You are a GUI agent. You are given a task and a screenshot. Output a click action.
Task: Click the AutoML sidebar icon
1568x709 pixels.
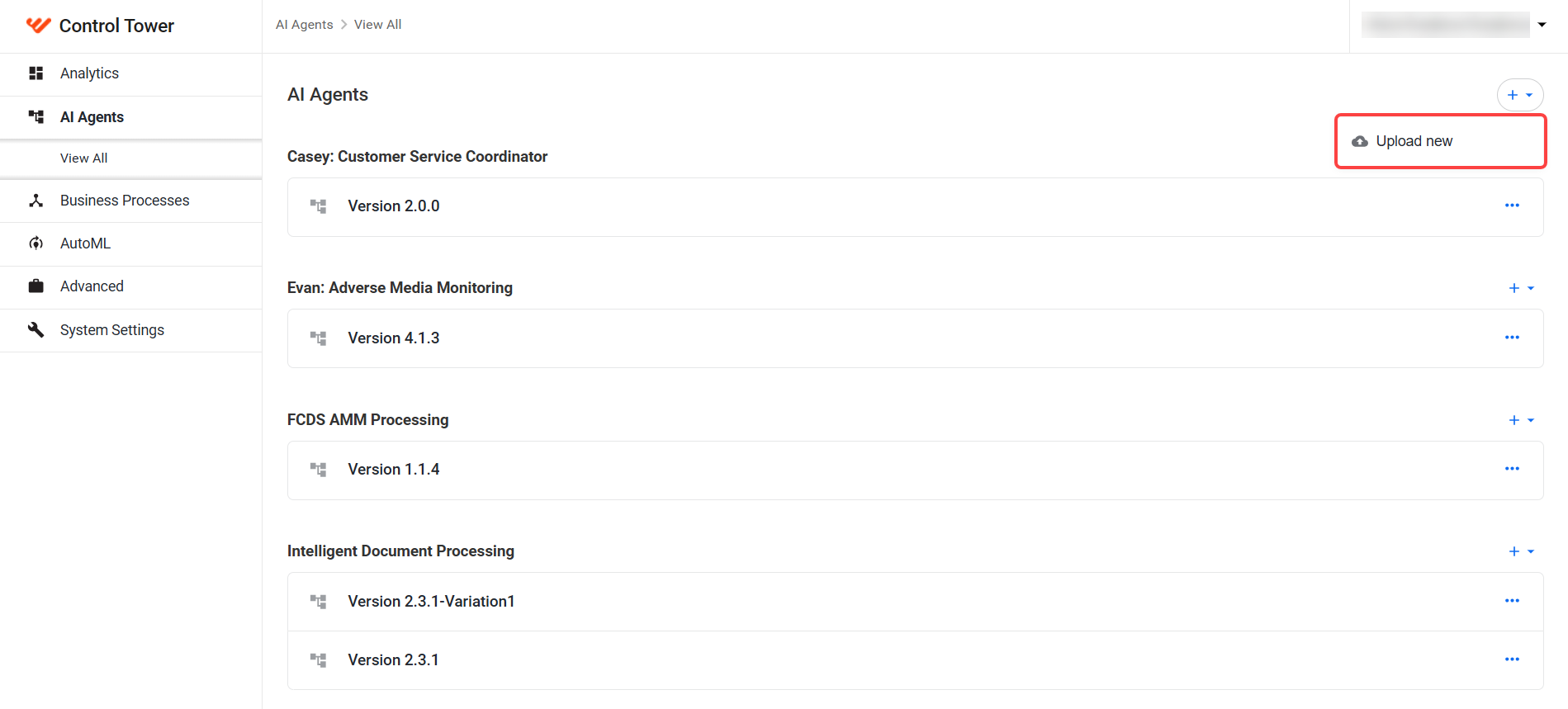(36, 243)
